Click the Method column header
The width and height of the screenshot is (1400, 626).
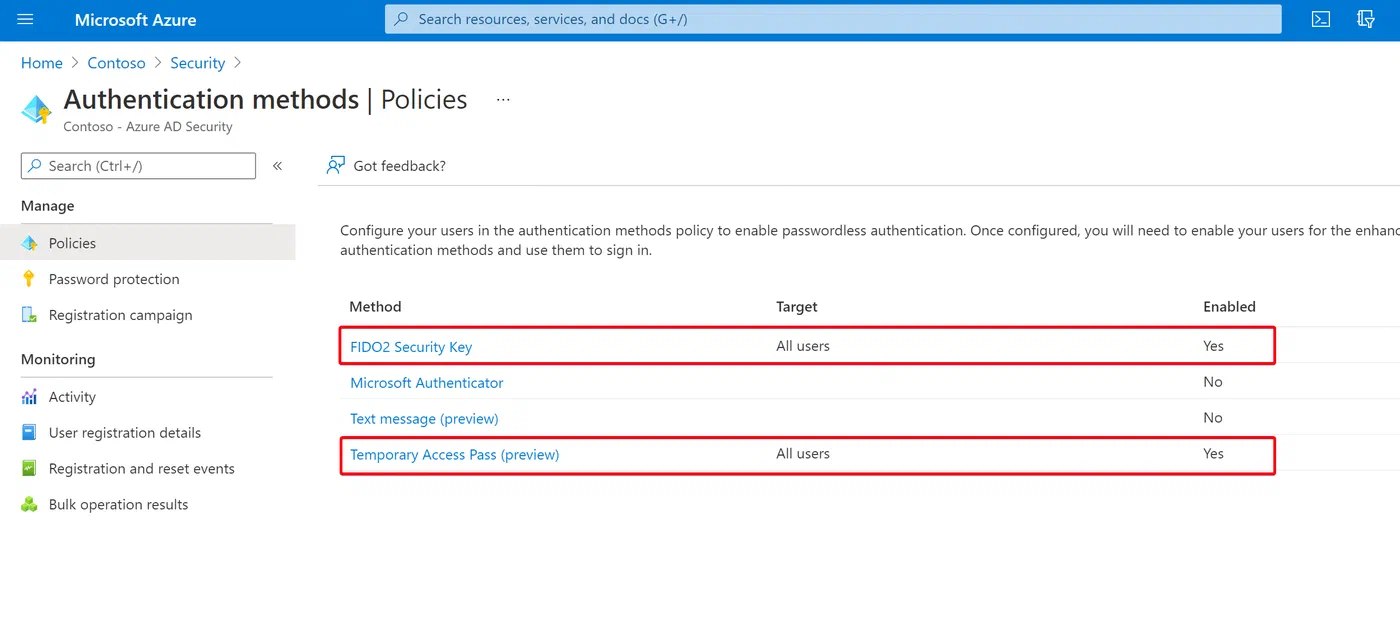click(x=375, y=307)
